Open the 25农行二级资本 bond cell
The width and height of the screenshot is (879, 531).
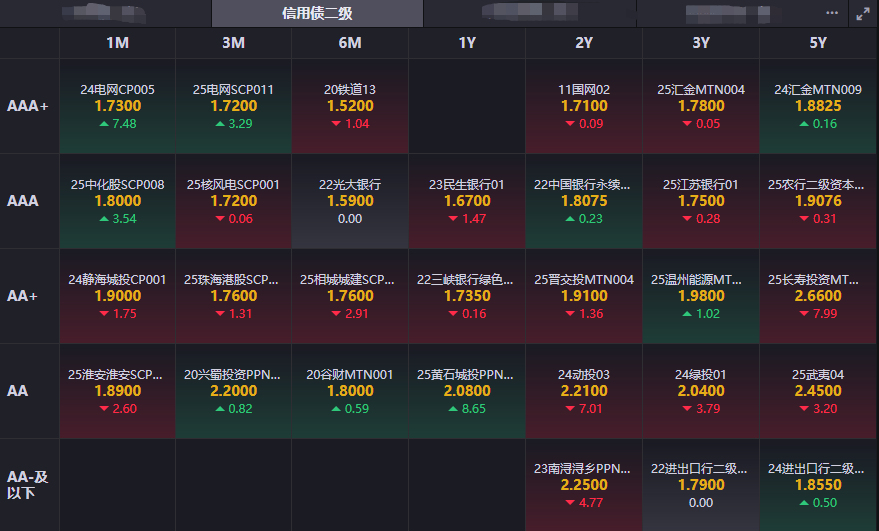[818, 201]
